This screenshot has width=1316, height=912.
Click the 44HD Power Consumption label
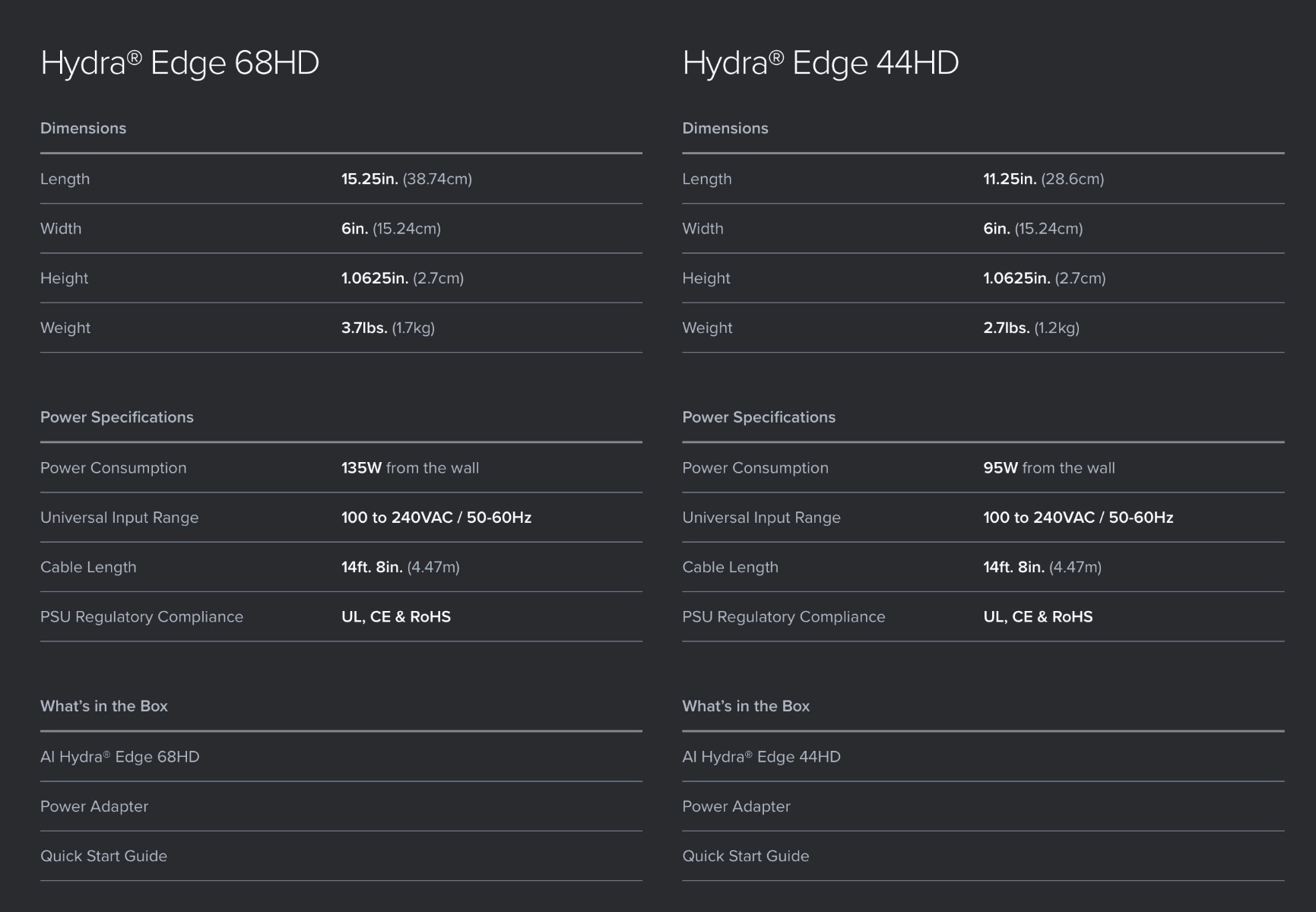(756, 468)
